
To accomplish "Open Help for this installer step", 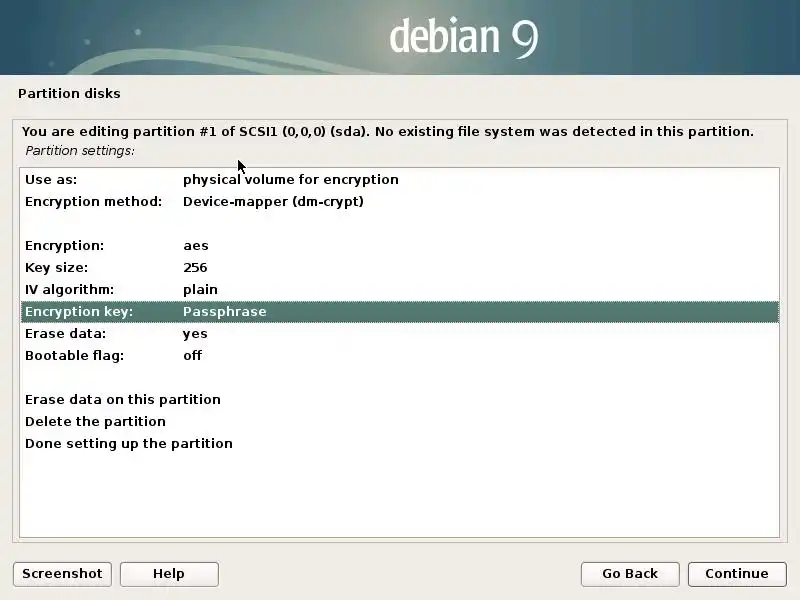I will [169, 574].
